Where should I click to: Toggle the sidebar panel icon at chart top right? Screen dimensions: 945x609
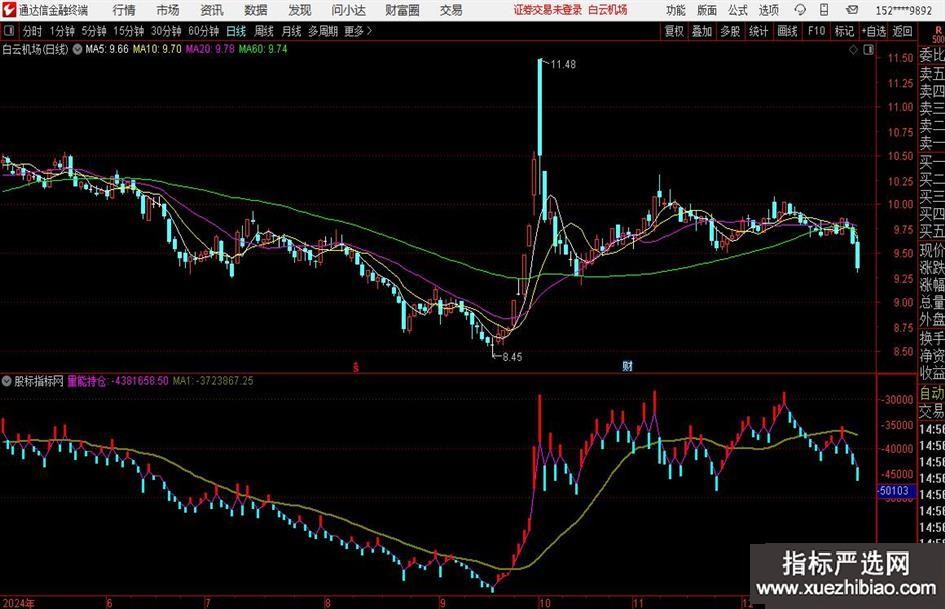tap(868, 50)
